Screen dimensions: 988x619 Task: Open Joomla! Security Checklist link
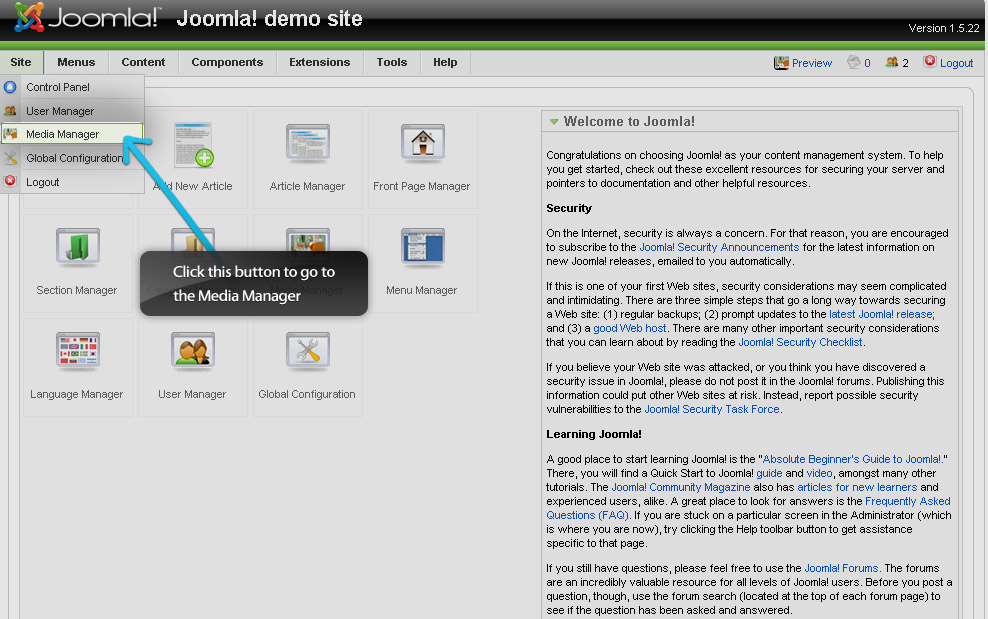[800, 342]
